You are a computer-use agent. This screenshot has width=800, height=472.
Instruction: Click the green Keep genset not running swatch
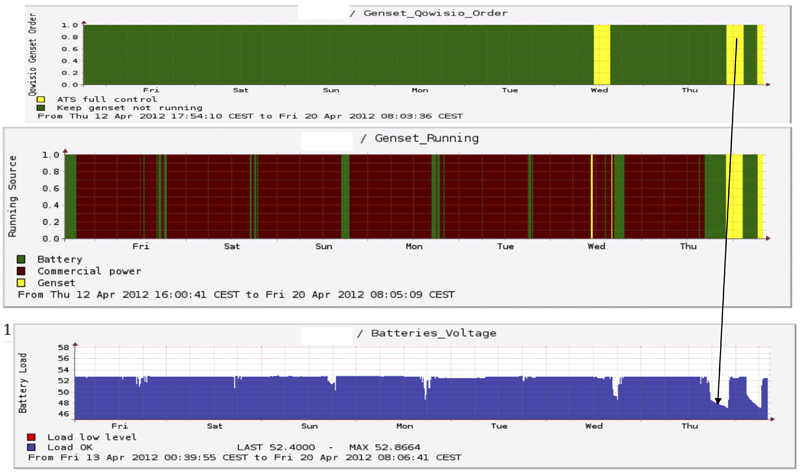41,108
